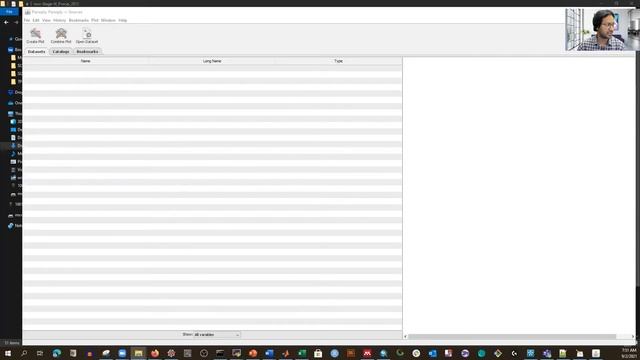Open File Explorer from the taskbar
Screen dimensions: 640x360
(138, 353)
